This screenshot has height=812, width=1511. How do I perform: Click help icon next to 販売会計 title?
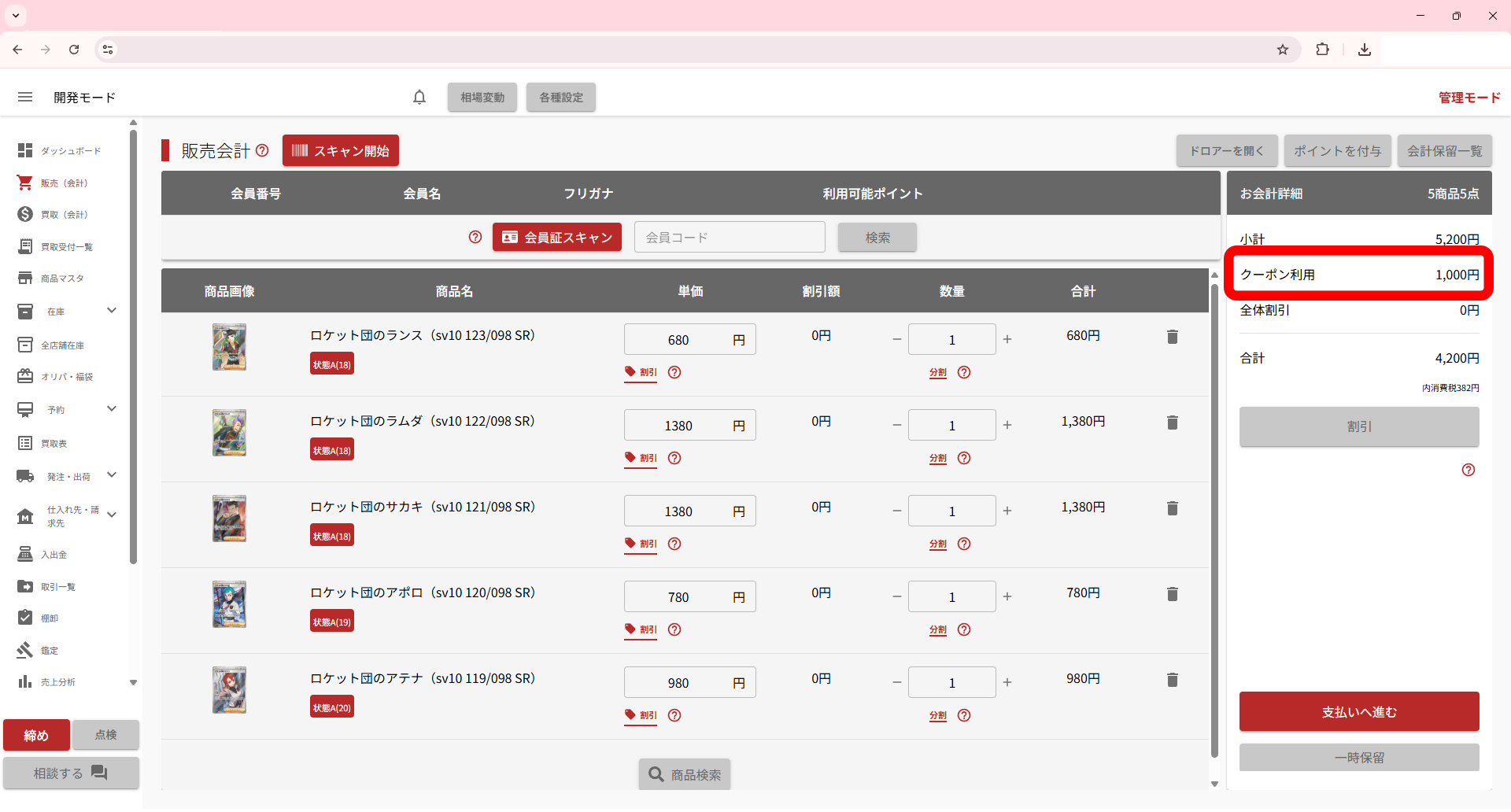coord(262,150)
